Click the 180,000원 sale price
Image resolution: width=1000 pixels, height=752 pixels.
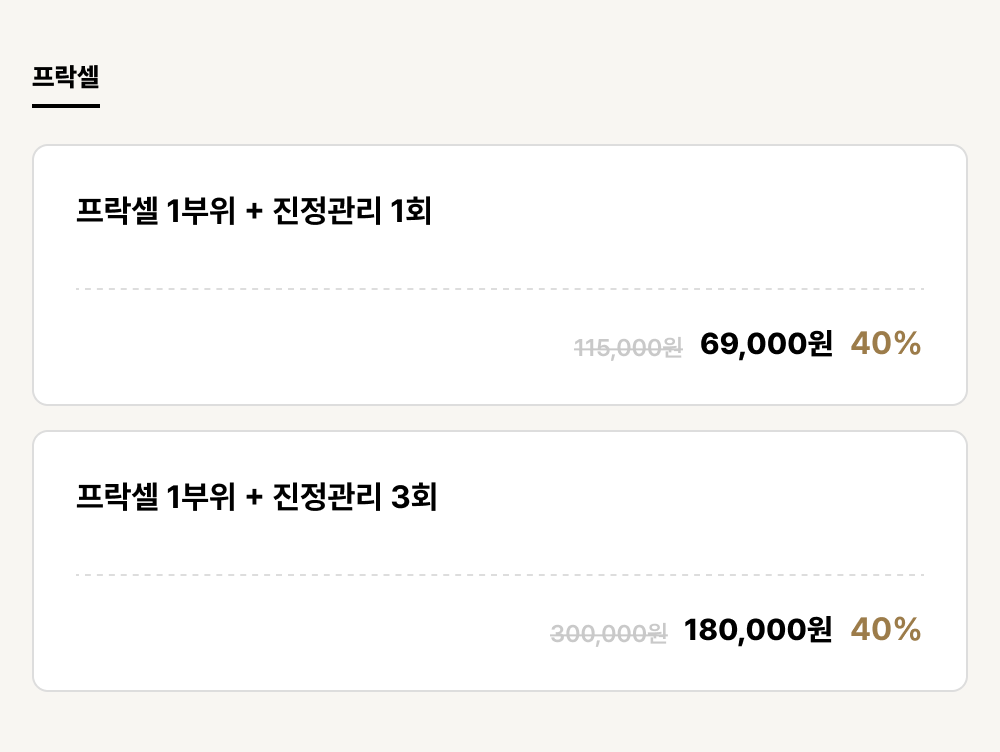click(758, 630)
